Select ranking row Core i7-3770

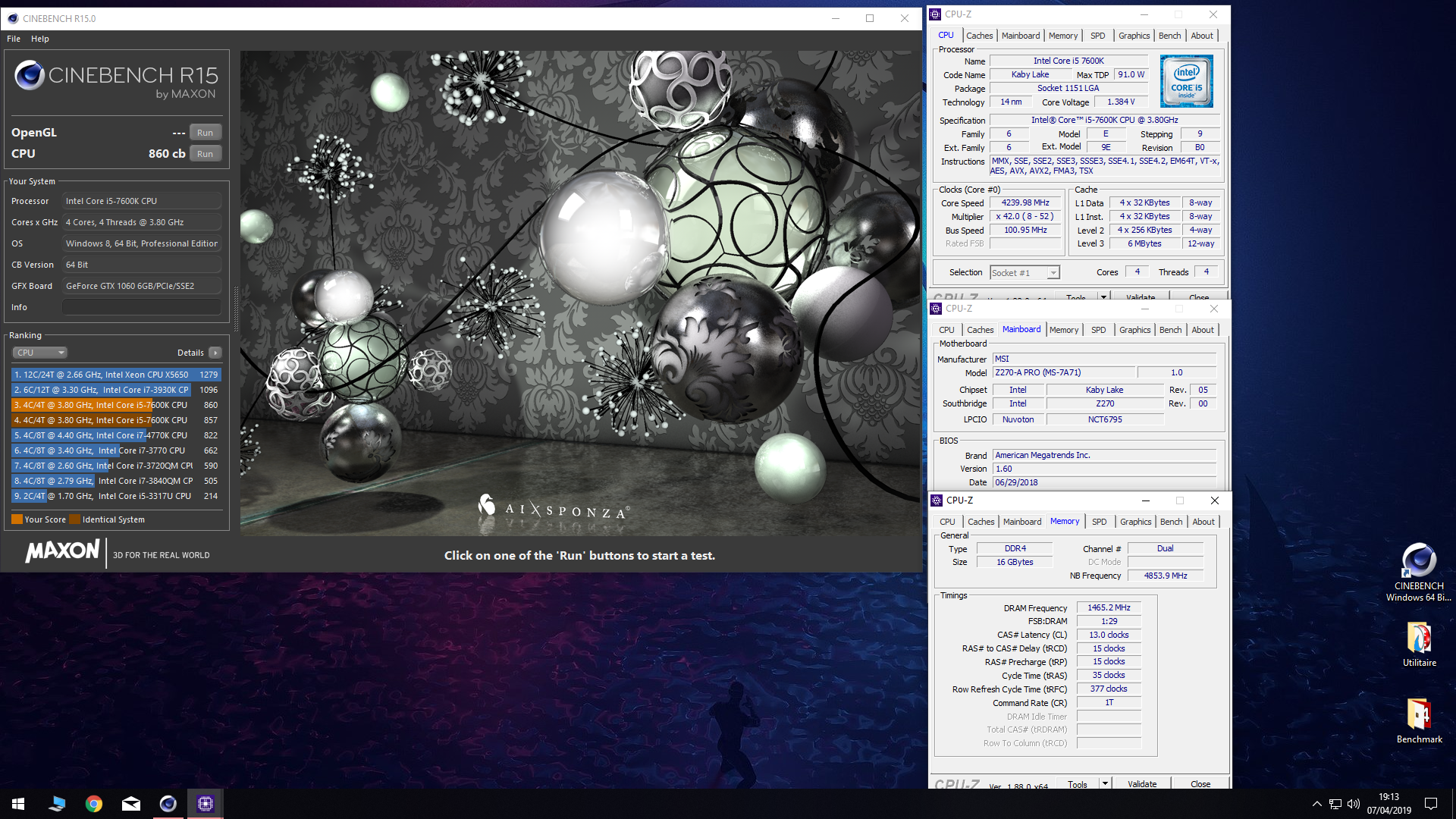pos(116,450)
